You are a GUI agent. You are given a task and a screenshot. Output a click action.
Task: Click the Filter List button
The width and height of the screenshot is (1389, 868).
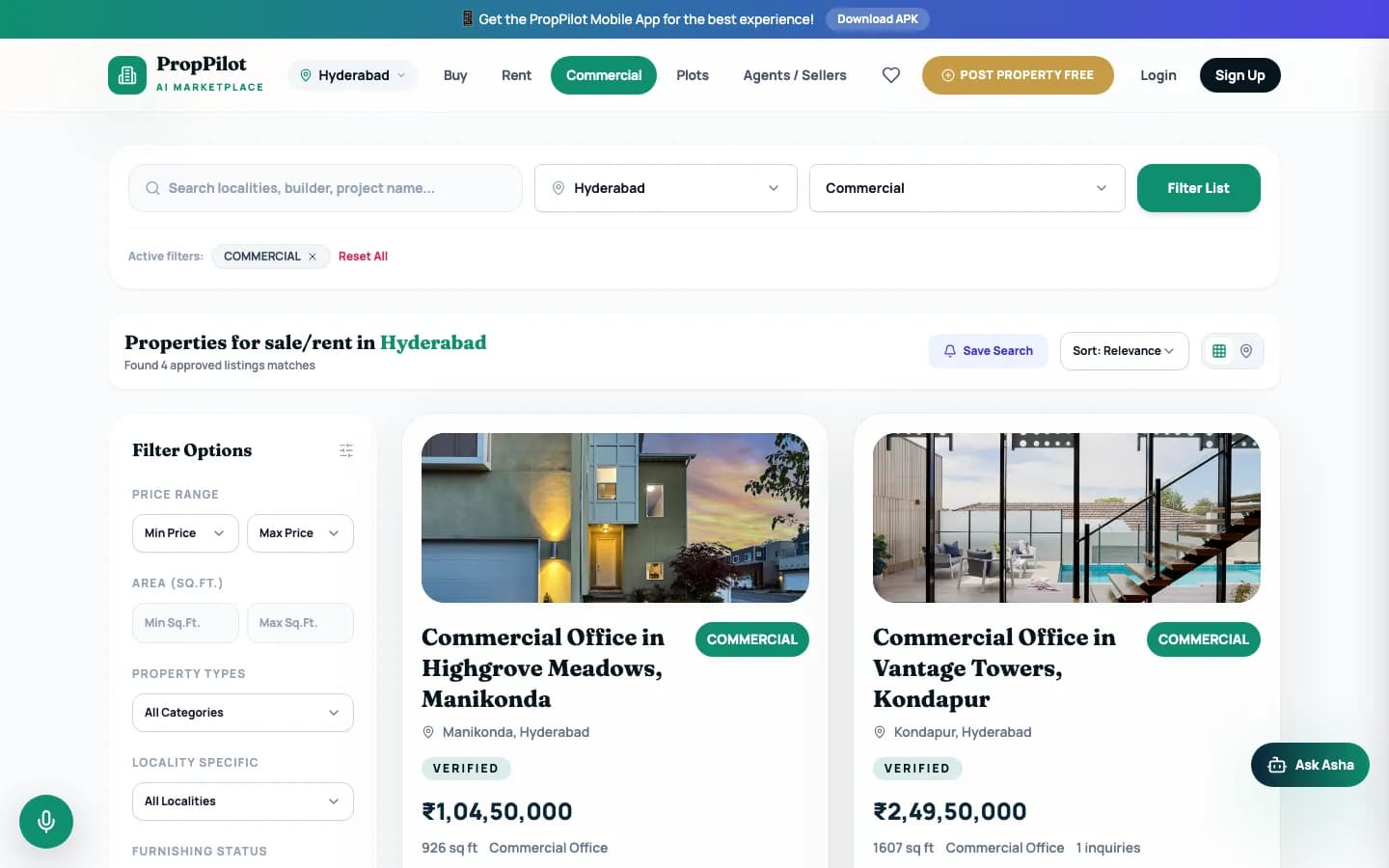pyautogui.click(x=1199, y=188)
